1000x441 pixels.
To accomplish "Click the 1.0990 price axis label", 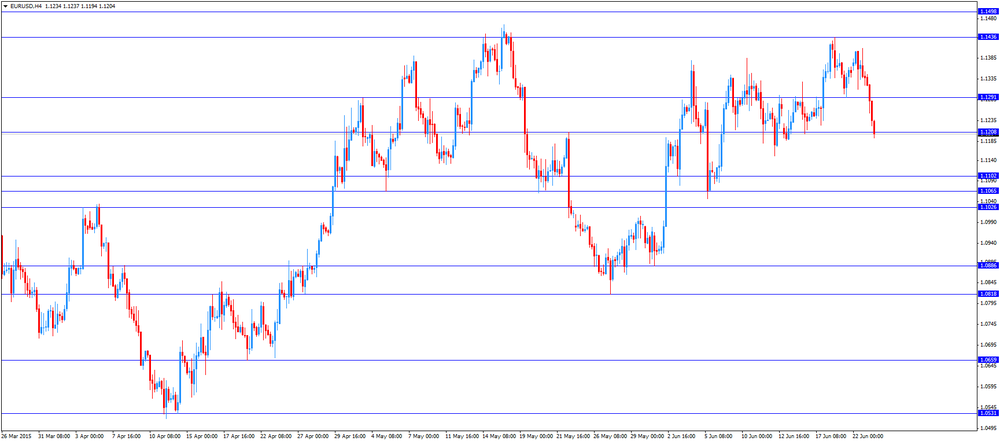I will (x=989, y=222).
